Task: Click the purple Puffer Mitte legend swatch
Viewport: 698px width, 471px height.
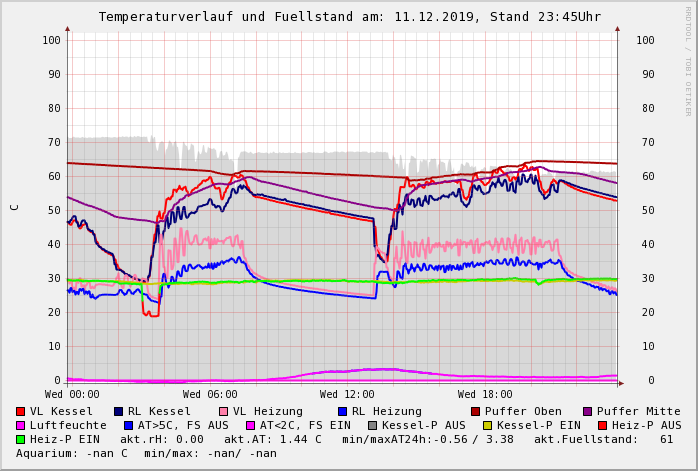Action: [x=587, y=411]
